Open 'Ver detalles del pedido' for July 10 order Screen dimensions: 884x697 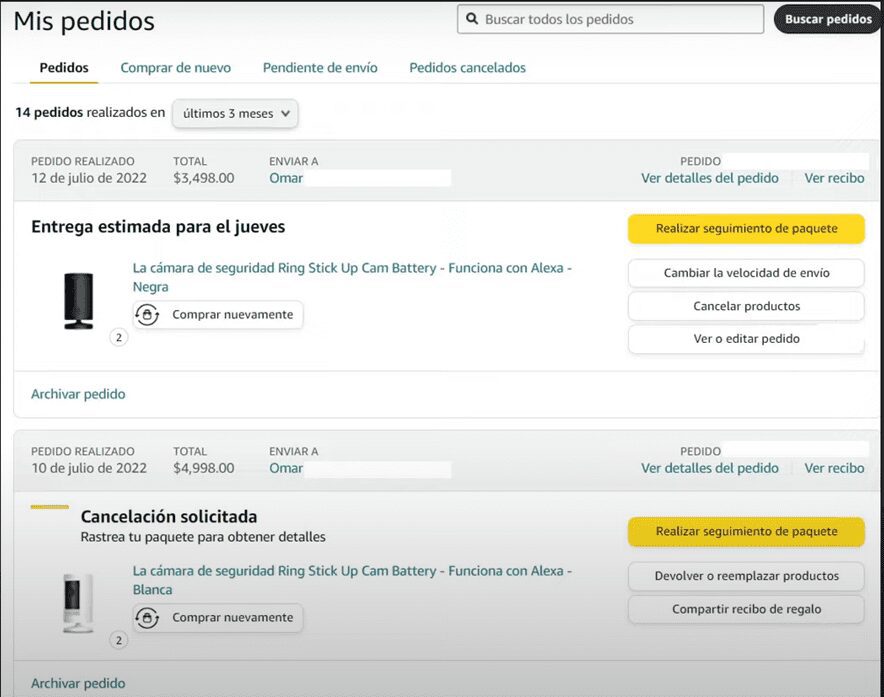coord(709,468)
